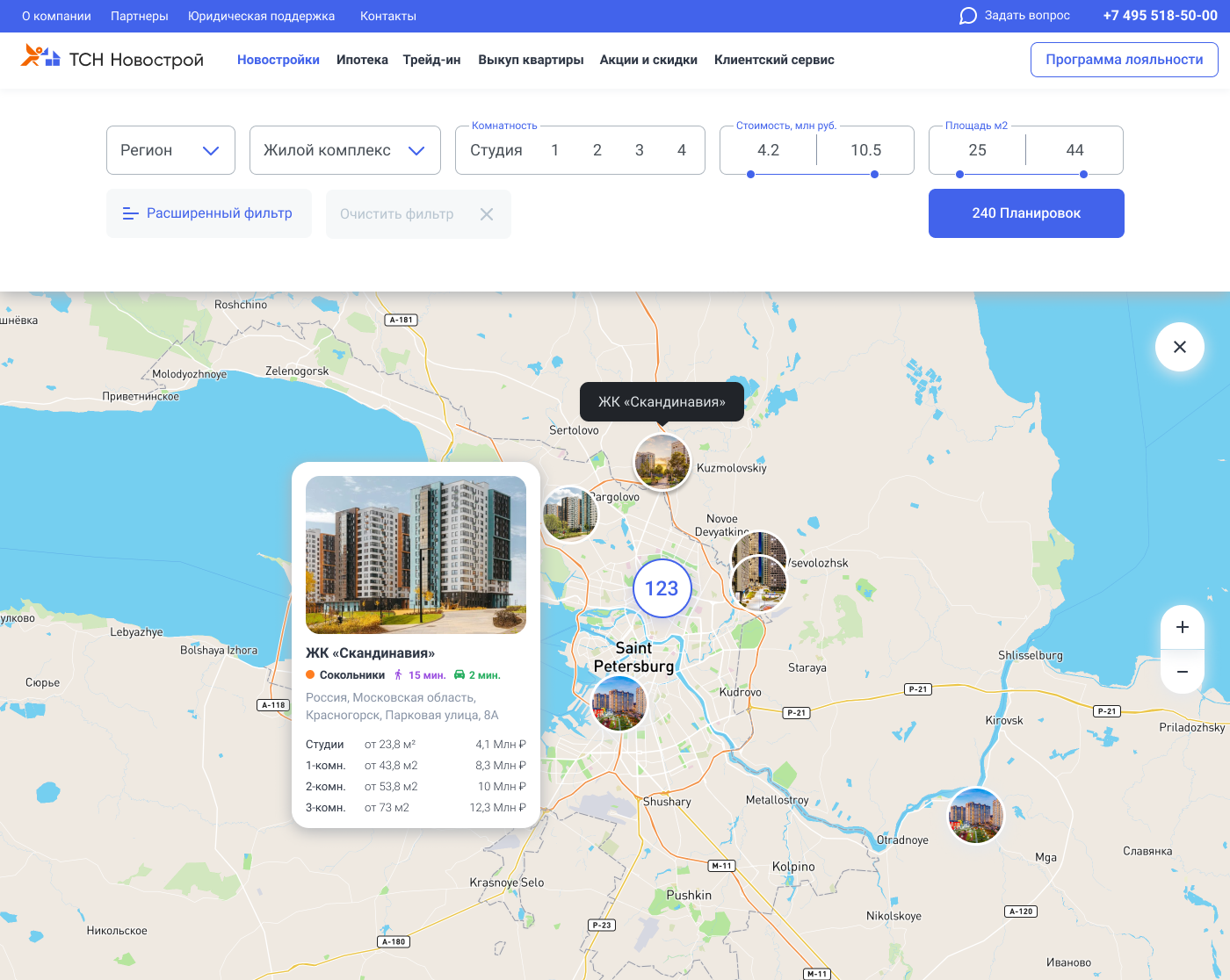The height and width of the screenshot is (980, 1230).
Task: Open the 123 cluster marker on map
Action: [x=662, y=588]
